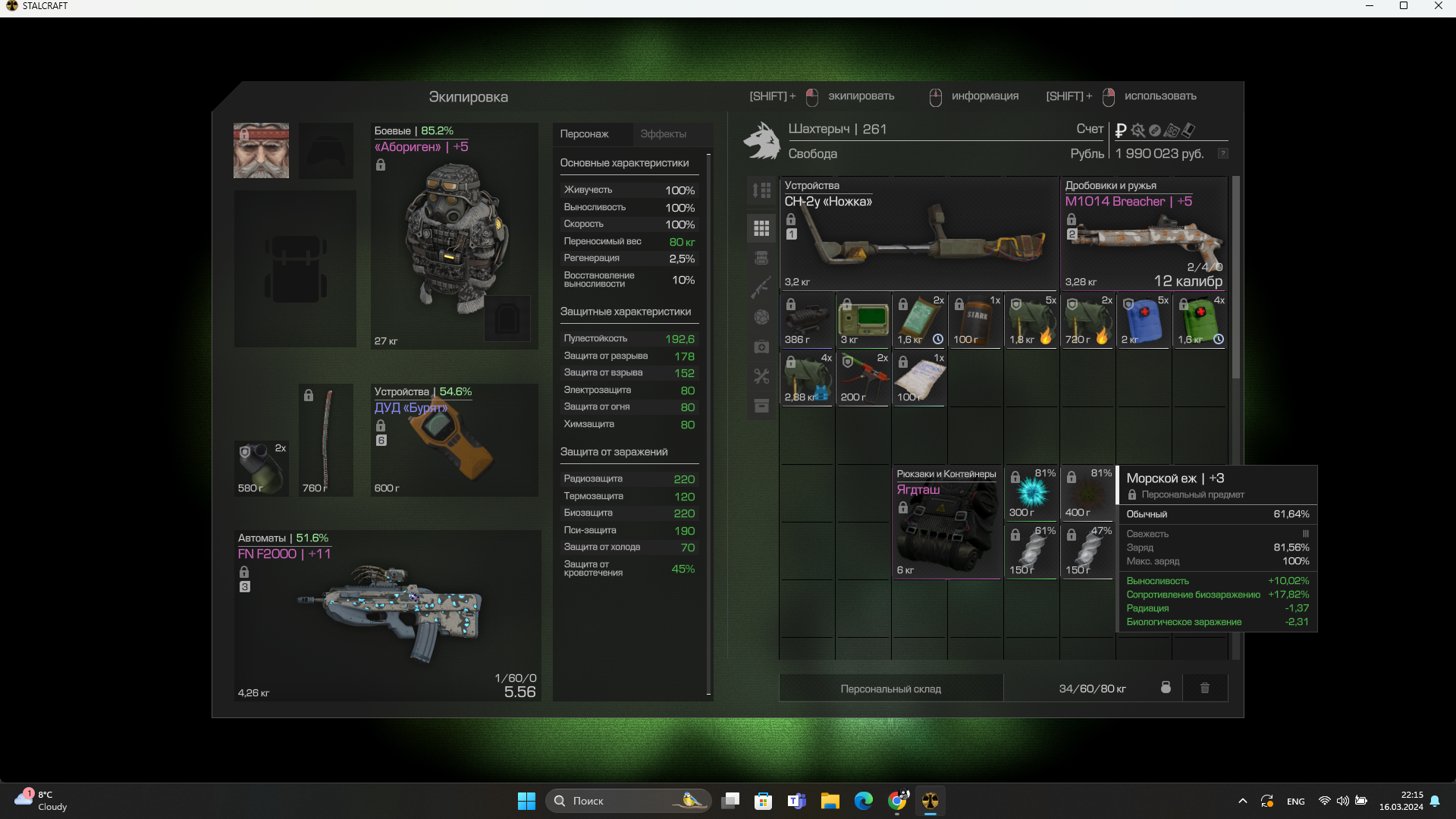
Task: Select the СН-2у «Ножка» device
Action: (x=919, y=234)
